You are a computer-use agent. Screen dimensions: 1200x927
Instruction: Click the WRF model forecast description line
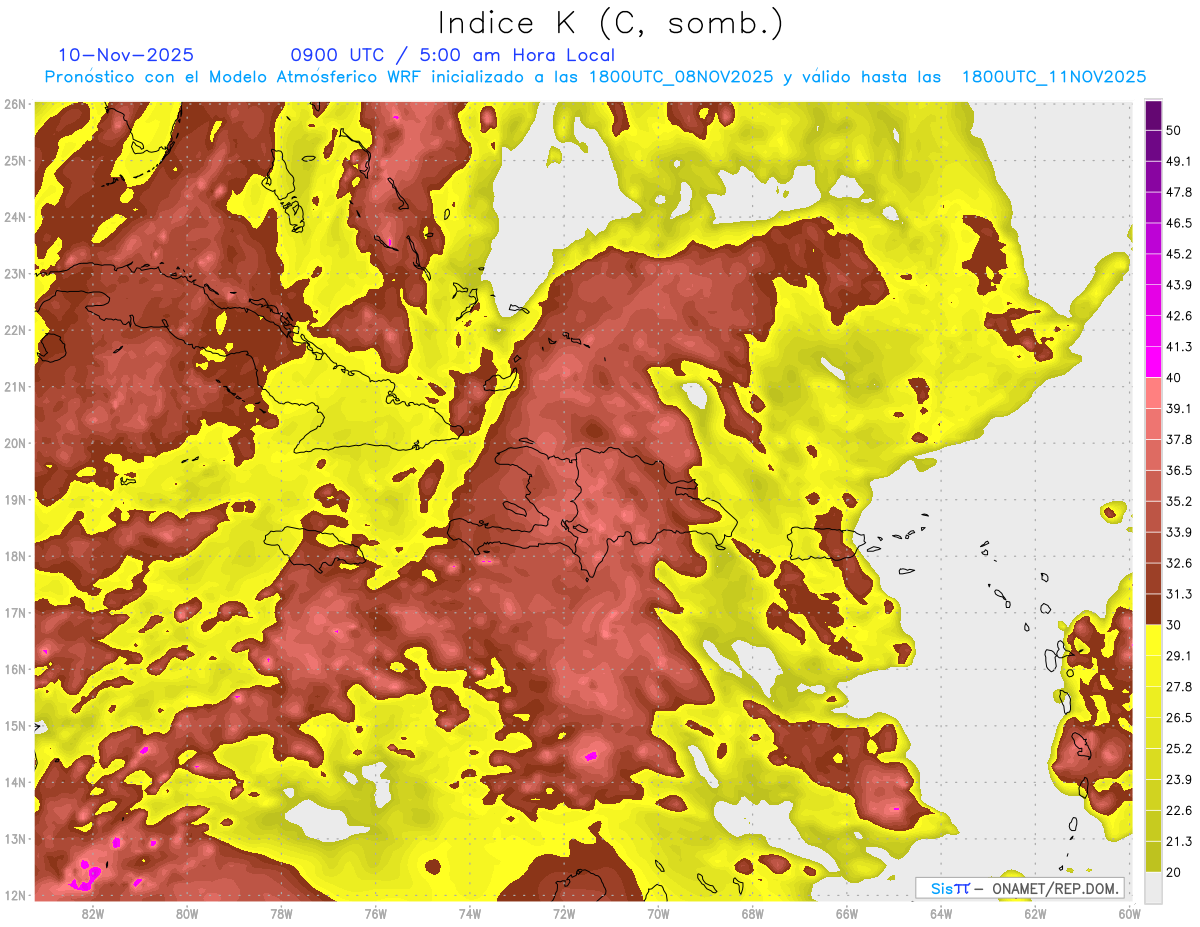pos(595,77)
